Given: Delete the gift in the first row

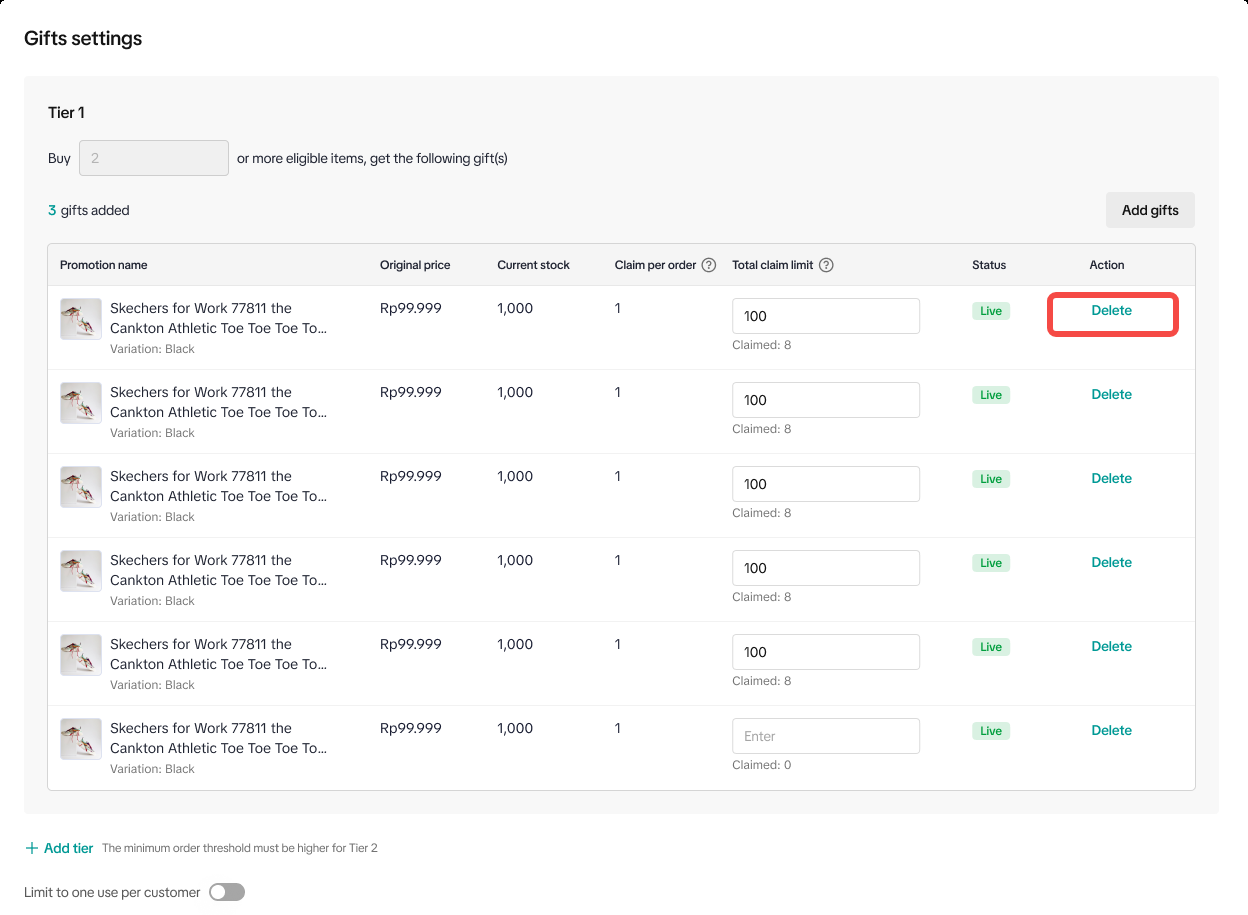Looking at the screenshot, I should (x=1111, y=311).
